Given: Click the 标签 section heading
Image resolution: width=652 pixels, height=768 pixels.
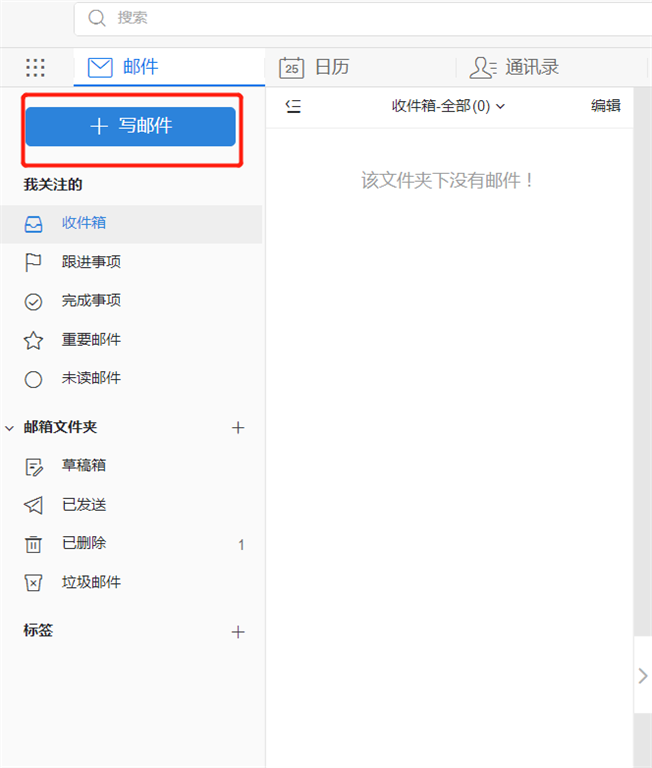Looking at the screenshot, I should (x=38, y=630).
